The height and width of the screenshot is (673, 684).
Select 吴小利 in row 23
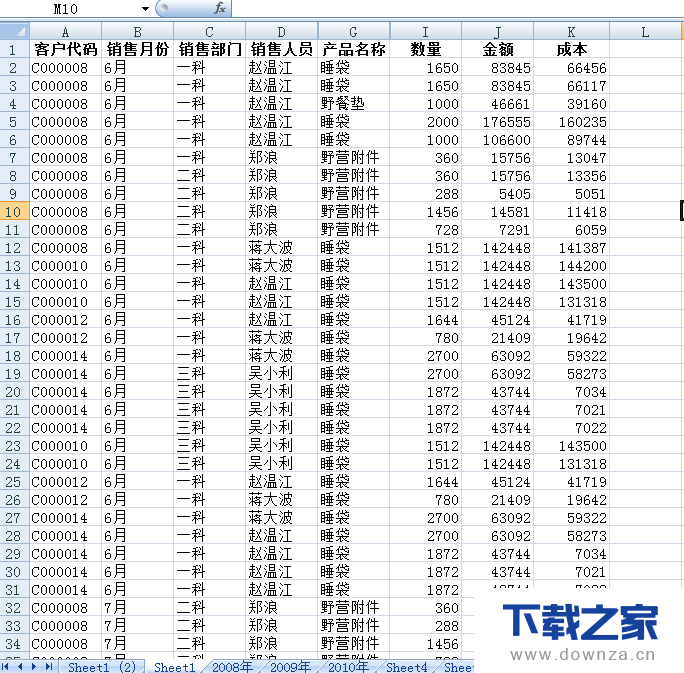(281, 445)
